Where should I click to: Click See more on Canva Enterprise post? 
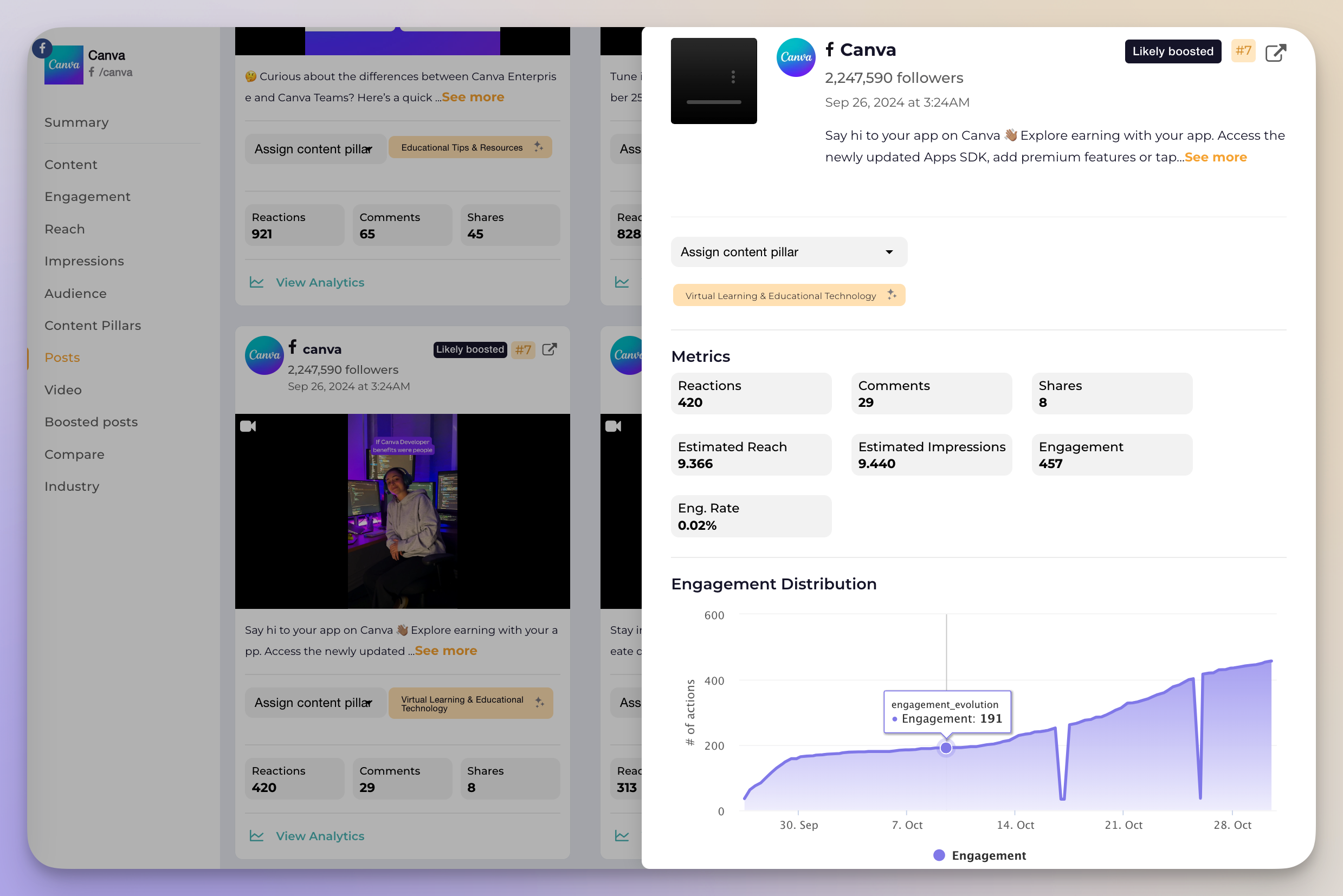point(473,97)
